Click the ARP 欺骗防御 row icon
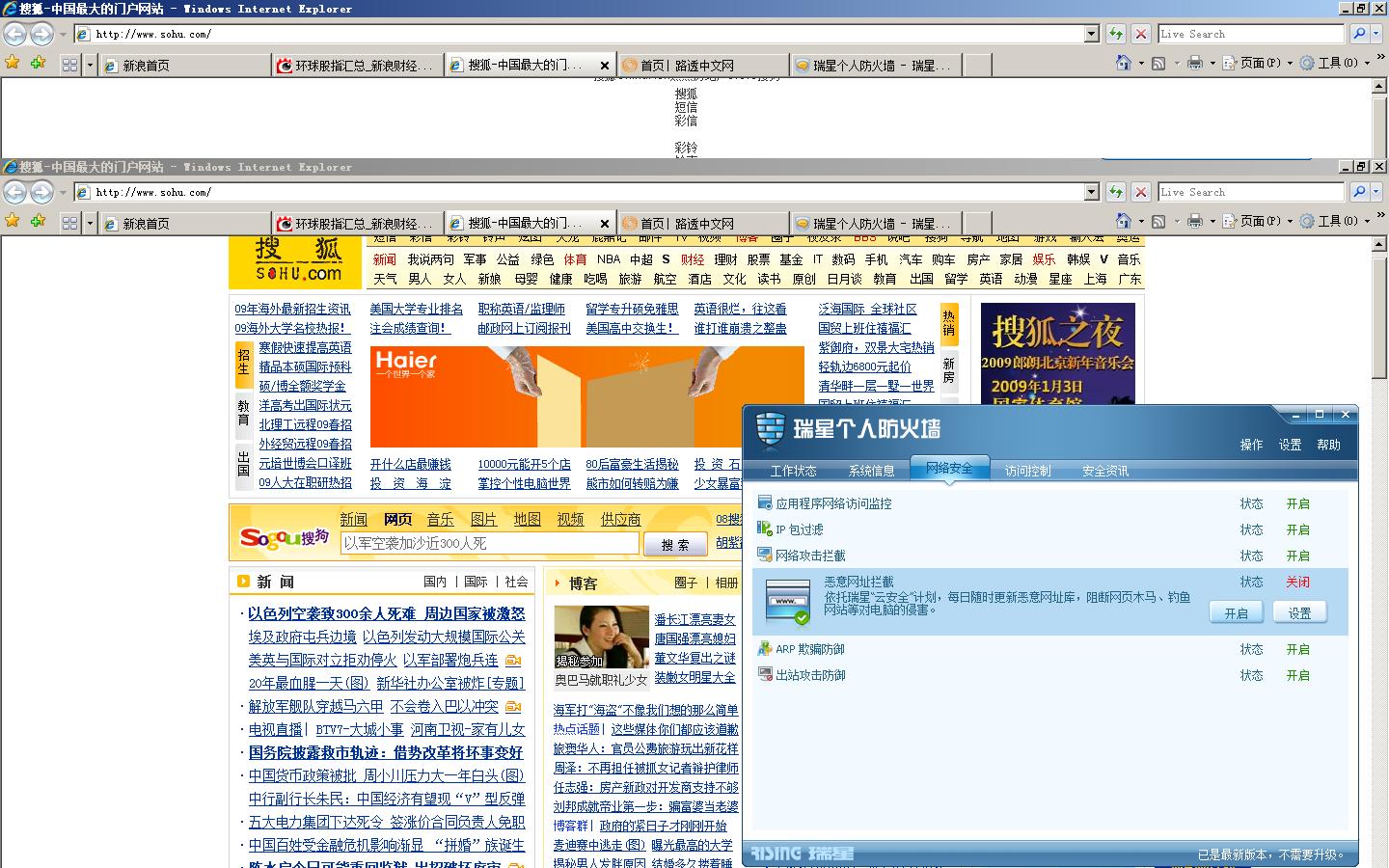Viewport: 1389px width, 868px height. (765, 648)
